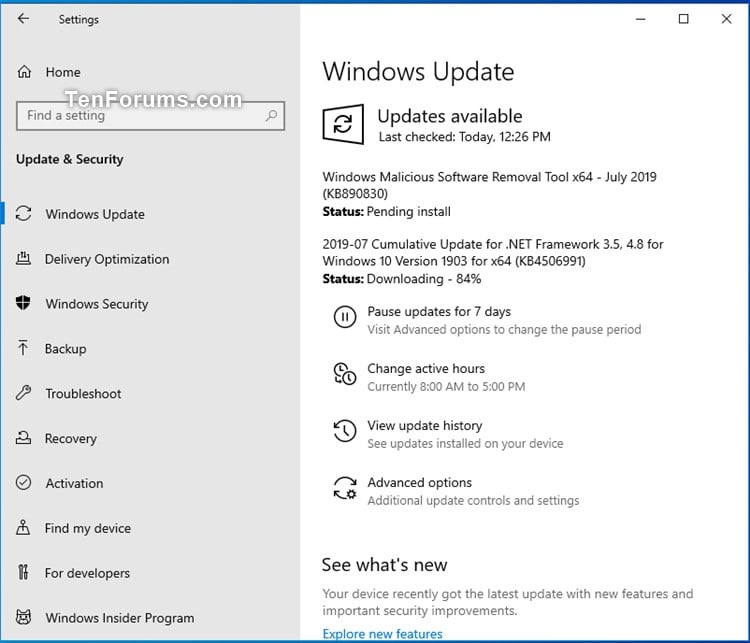Click the Change active hours clock icon
The image size is (750, 643).
click(345, 374)
